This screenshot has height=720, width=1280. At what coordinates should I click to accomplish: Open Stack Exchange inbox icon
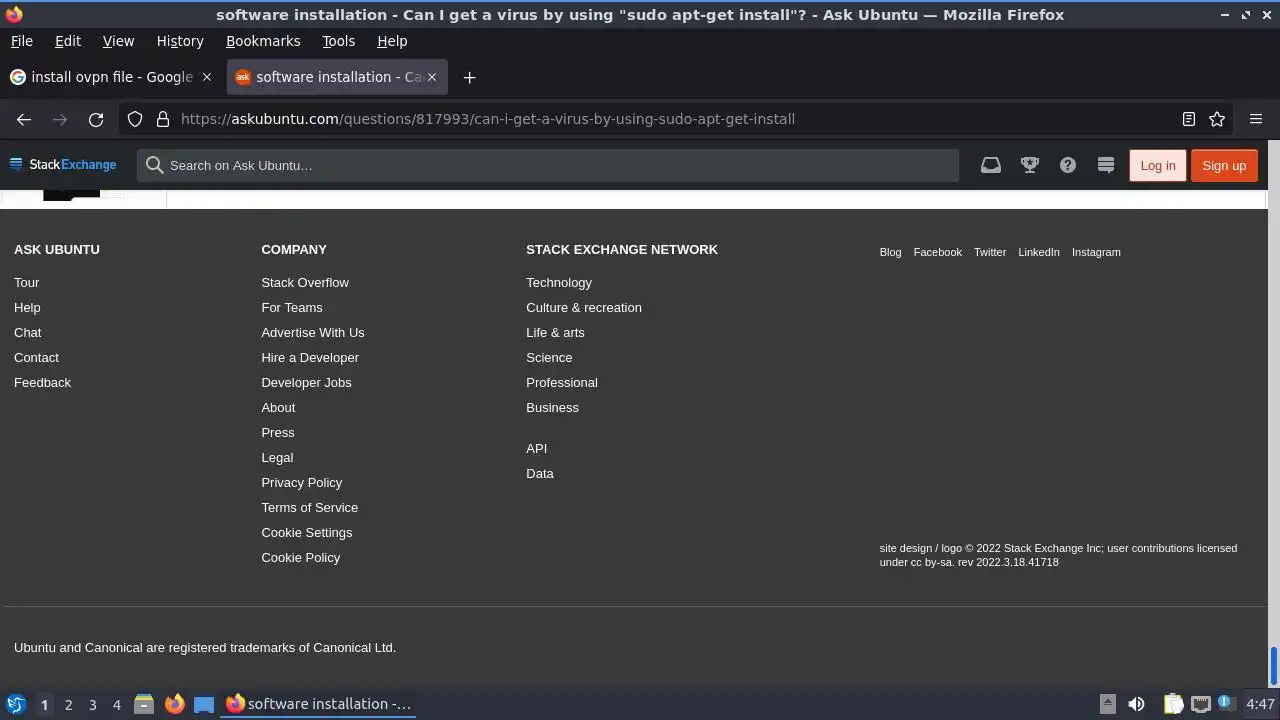(991, 165)
